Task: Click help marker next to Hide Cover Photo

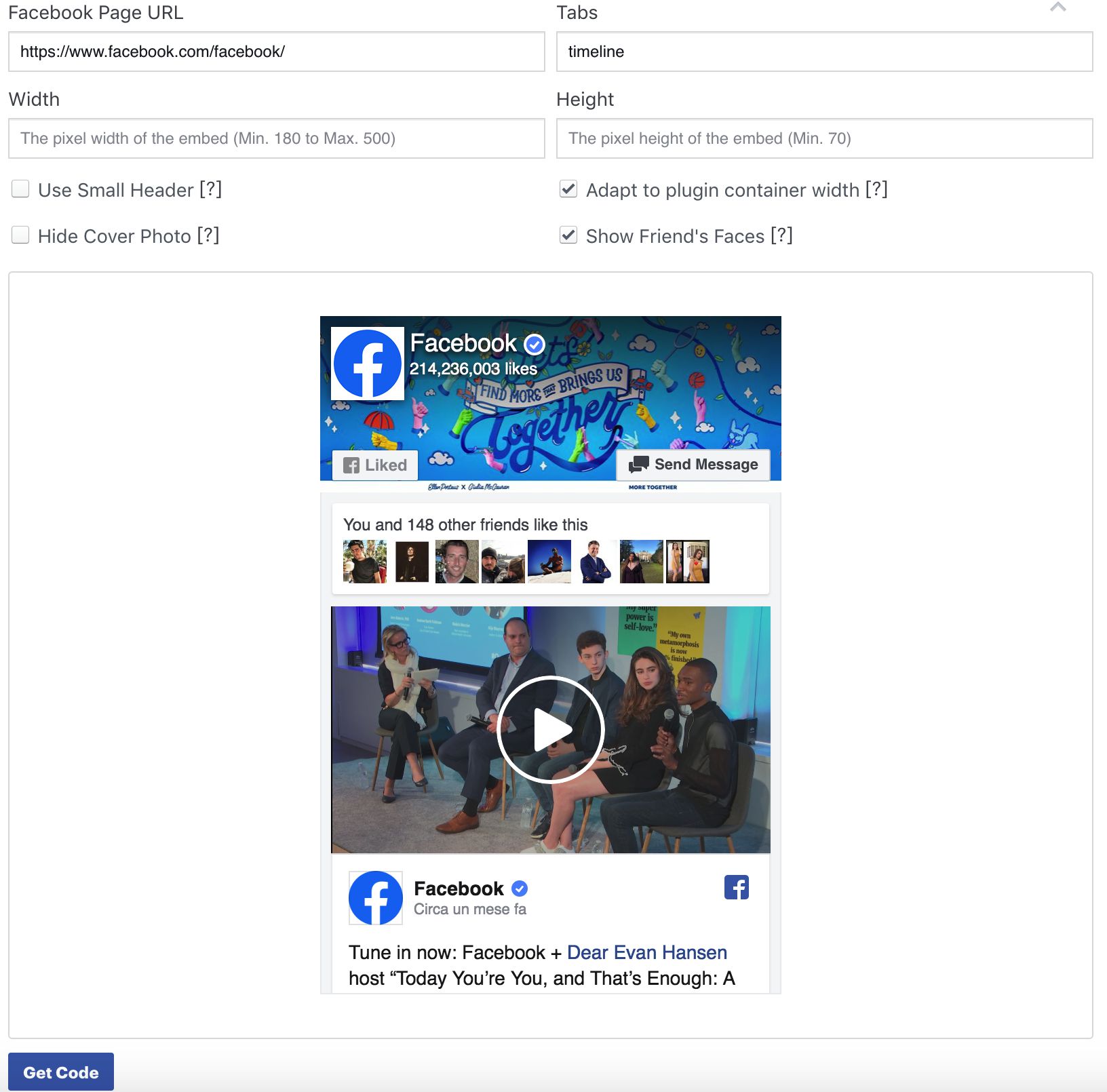Action: [x=208, y=235]
